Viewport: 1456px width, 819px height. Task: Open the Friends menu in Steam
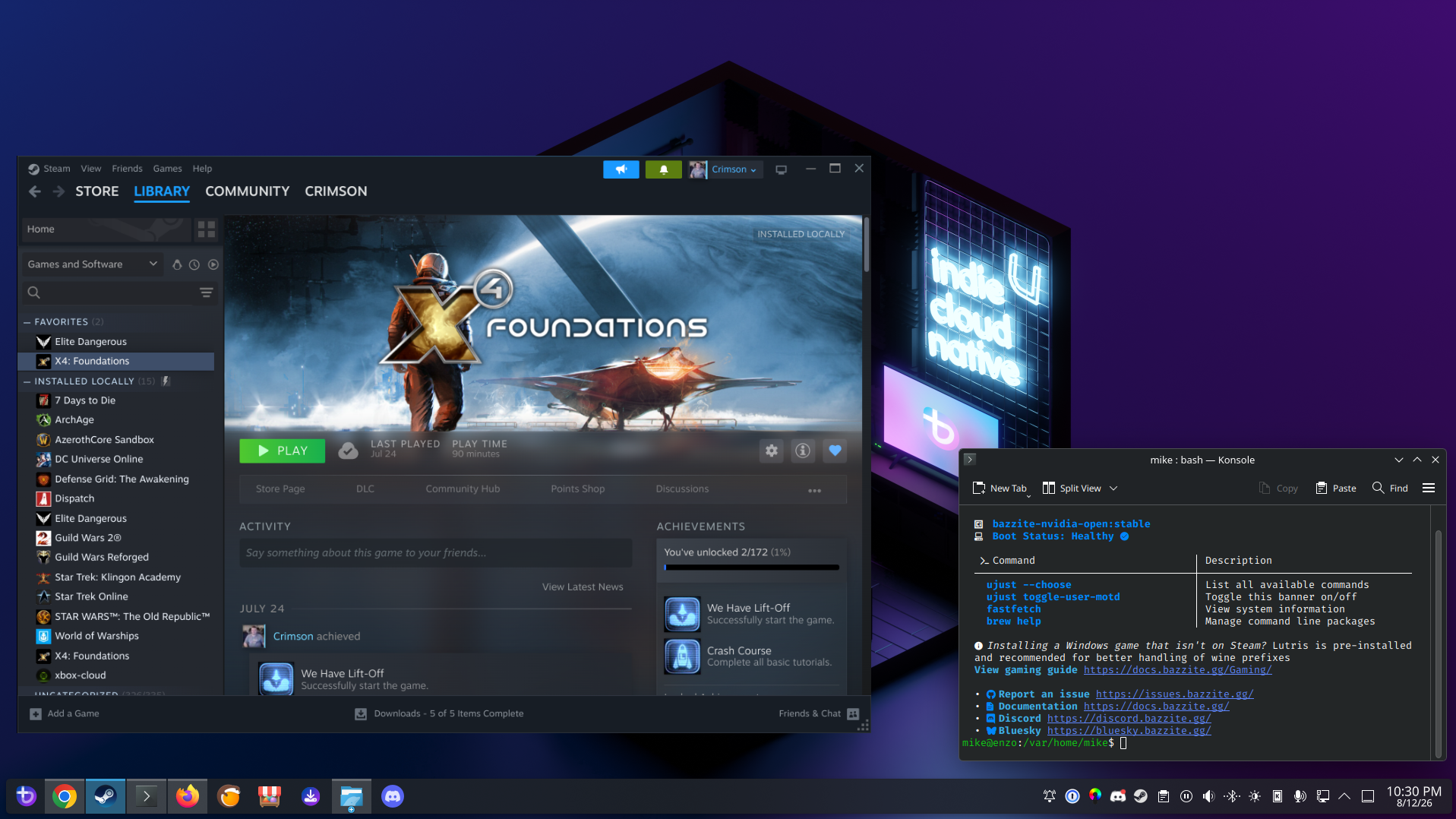tap(127, 169)
